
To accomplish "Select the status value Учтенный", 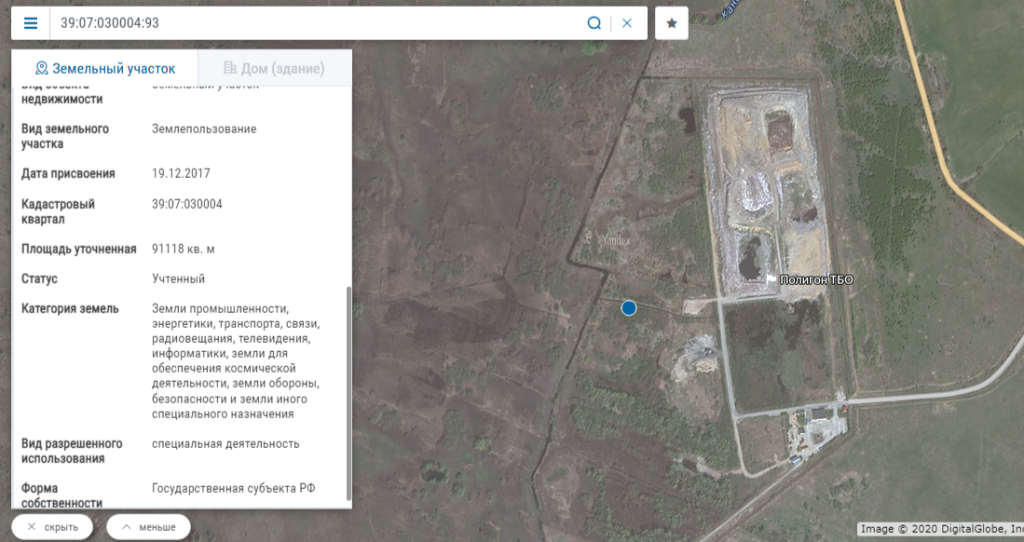I will (178, 279).
